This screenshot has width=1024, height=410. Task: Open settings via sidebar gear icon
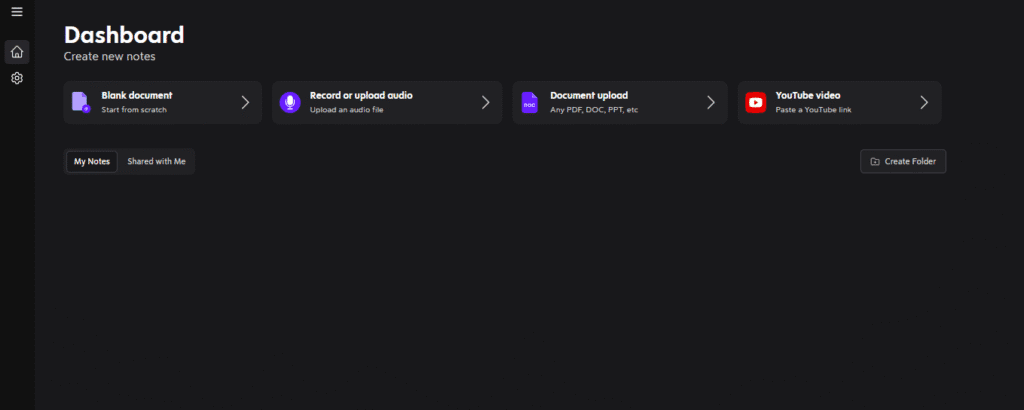(17, 78)
